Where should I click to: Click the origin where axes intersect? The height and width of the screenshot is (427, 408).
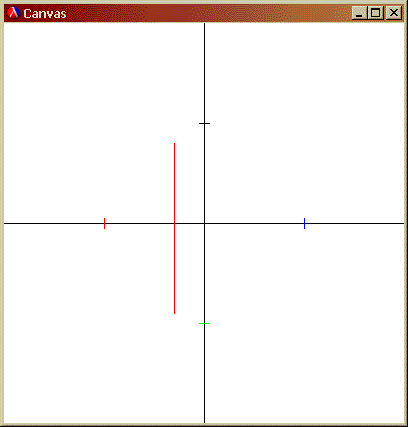pyautogui.click(x=204, y=223)
